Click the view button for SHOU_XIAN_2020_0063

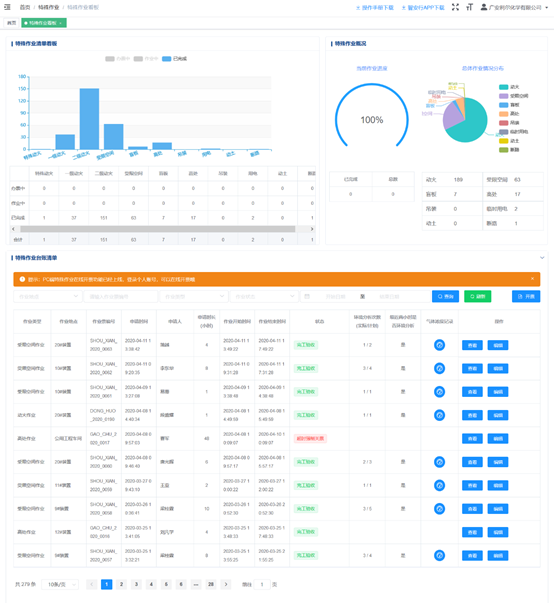472,345
